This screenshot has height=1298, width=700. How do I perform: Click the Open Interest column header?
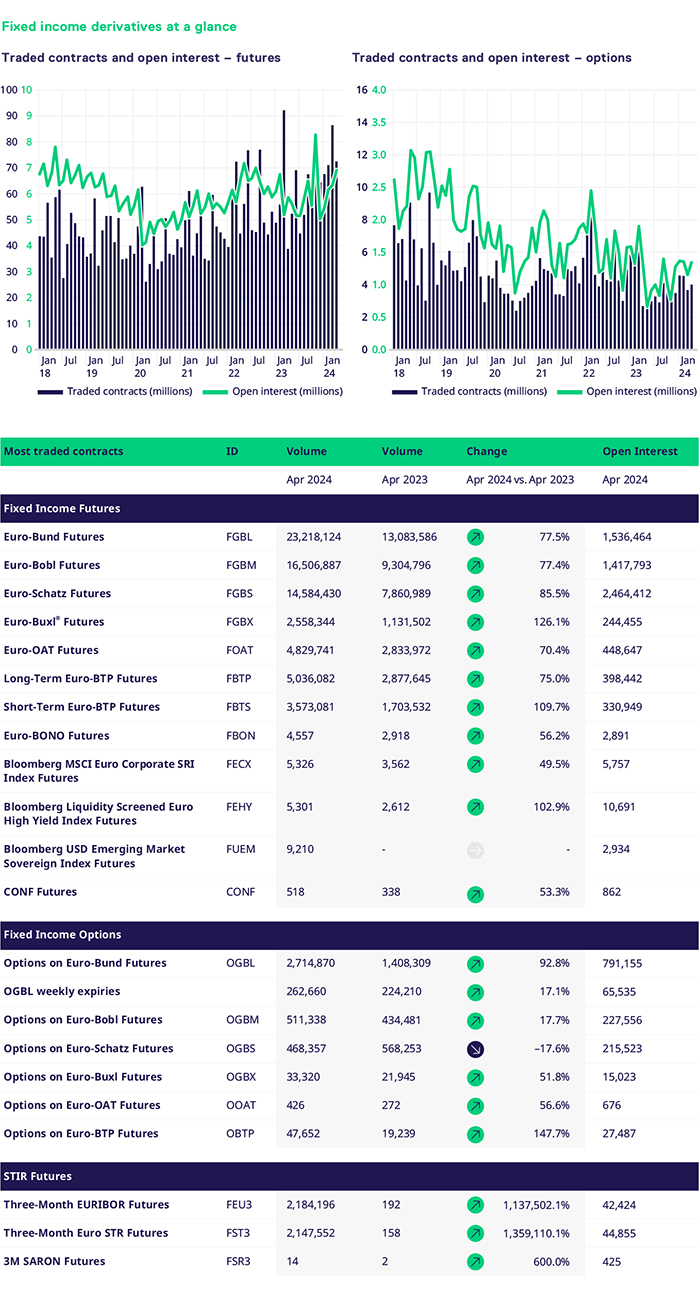[639, 451]
